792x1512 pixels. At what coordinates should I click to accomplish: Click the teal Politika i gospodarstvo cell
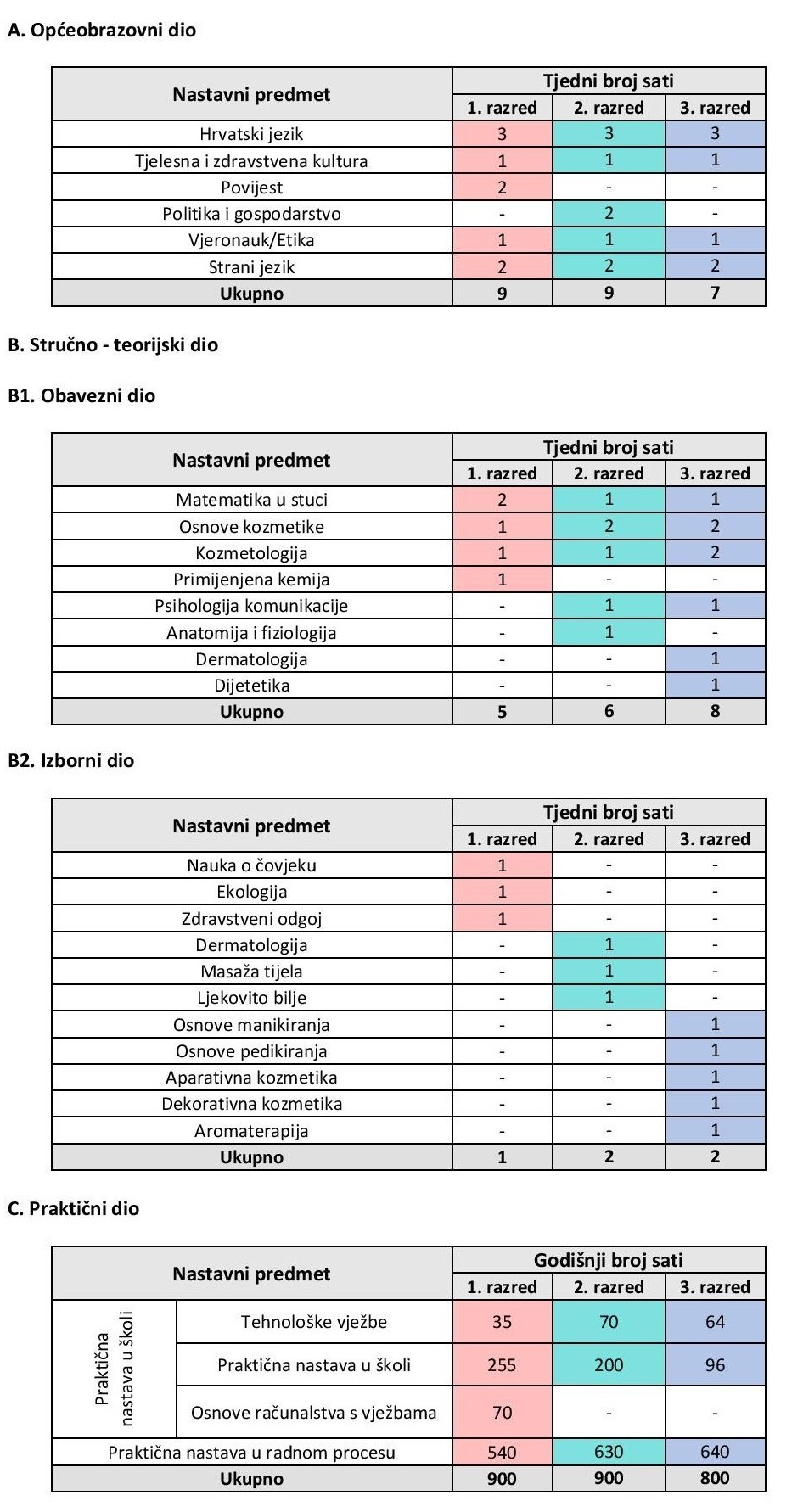tap(609, 214)
